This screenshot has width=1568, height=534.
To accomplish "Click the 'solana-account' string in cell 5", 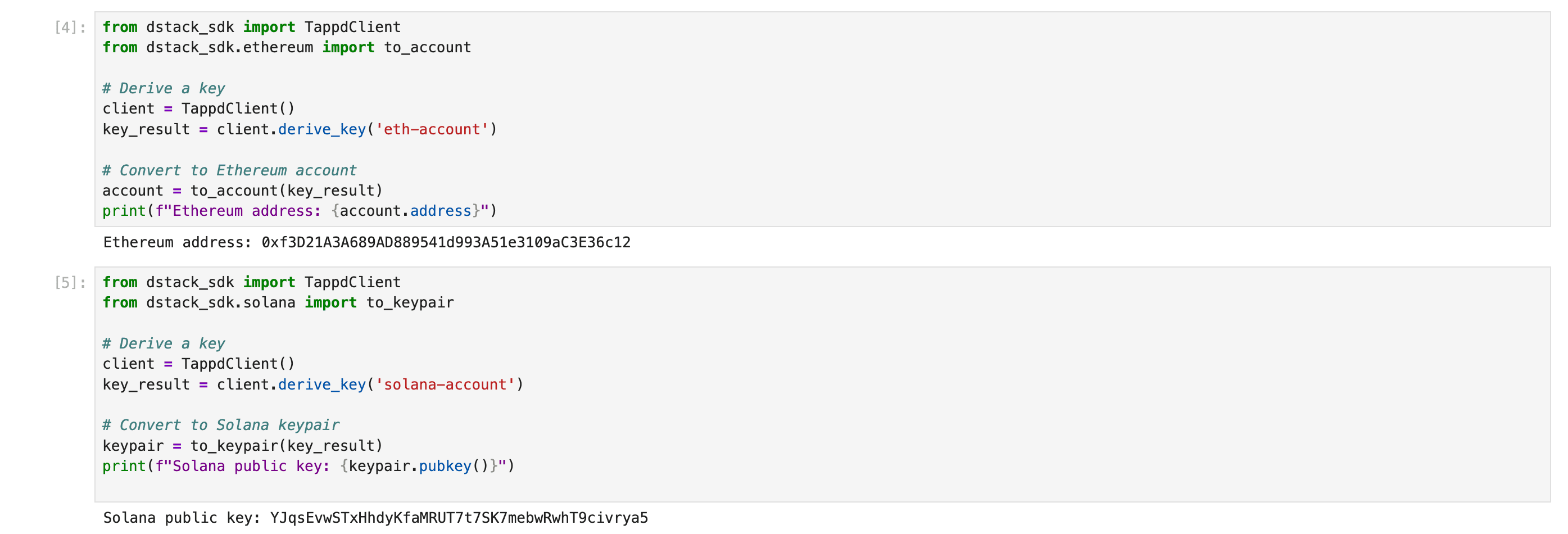I will pyautogui.click(x=445, y=384).
